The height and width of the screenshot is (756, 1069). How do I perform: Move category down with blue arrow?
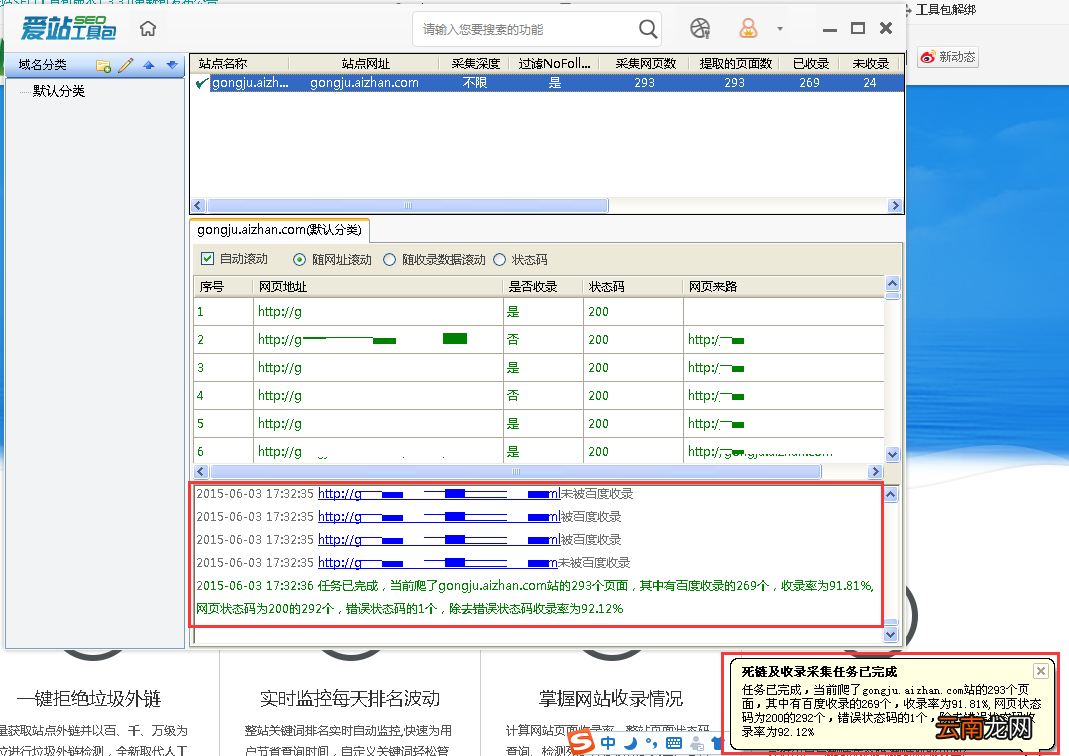coord(172,65)
